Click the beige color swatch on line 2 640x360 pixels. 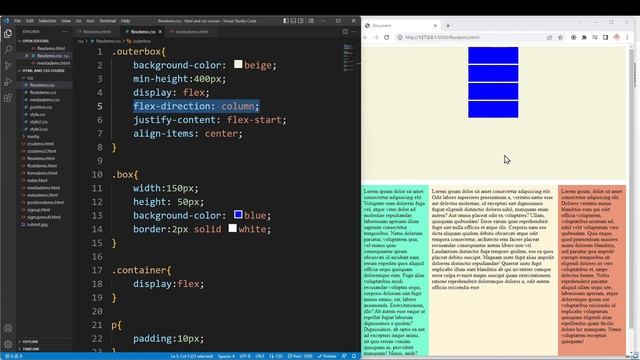pyautogui.click(x=238, y=64)
